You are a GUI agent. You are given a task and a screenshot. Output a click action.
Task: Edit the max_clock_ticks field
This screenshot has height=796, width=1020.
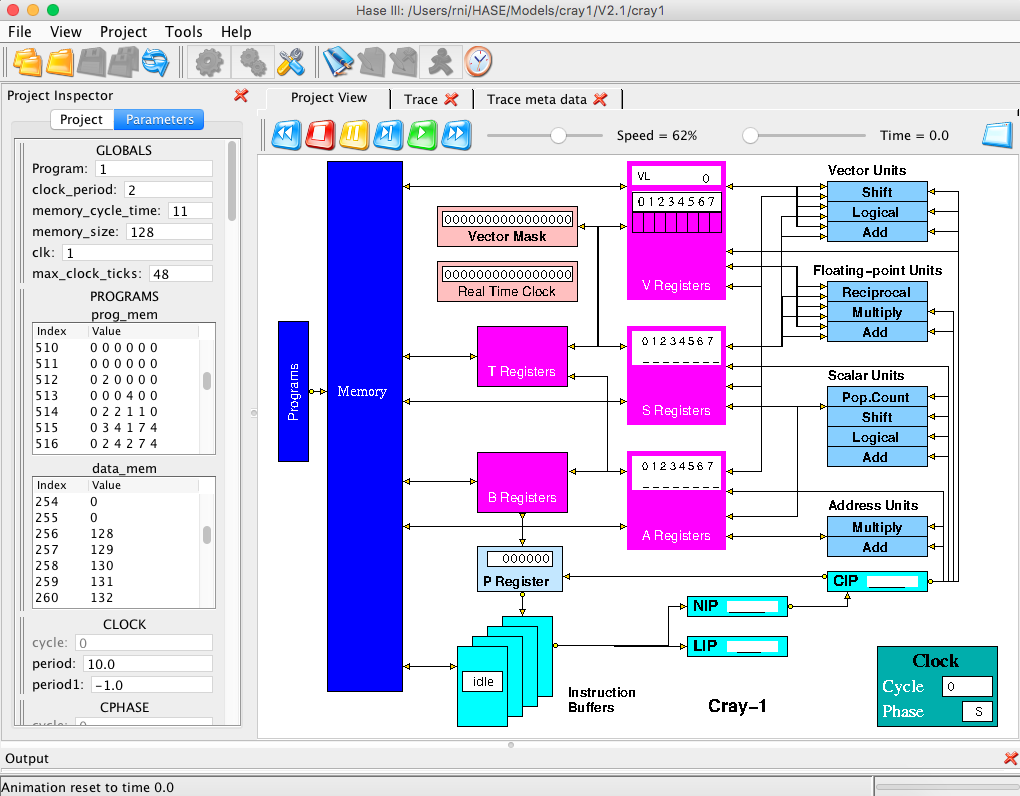pyautogui.click(x=181, y=274)
